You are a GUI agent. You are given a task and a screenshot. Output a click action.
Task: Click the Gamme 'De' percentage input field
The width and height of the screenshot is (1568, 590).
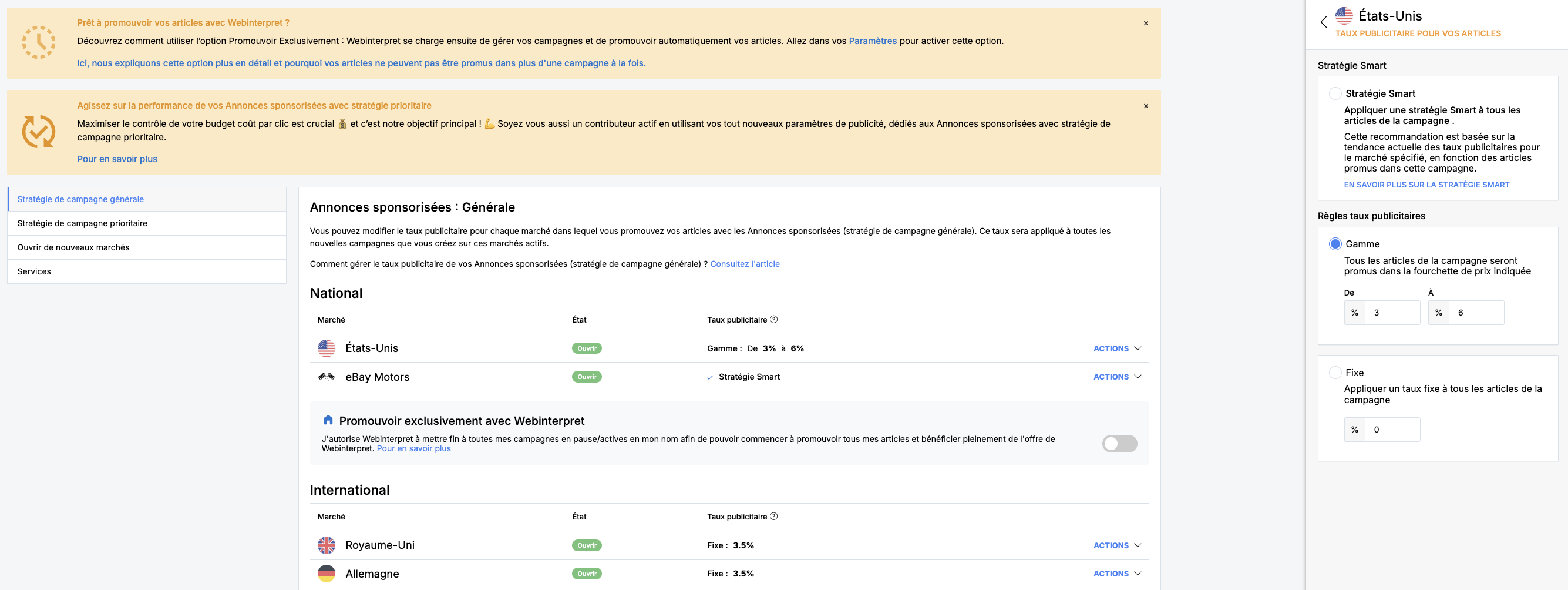click(x=1392, y=313)
